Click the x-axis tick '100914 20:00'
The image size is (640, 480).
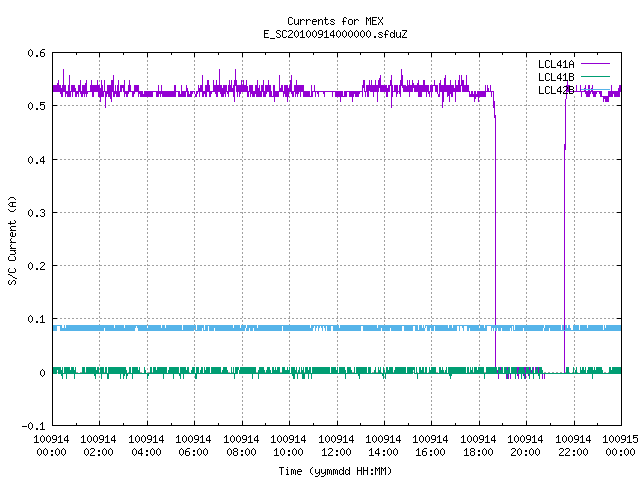tap(525, 446)
